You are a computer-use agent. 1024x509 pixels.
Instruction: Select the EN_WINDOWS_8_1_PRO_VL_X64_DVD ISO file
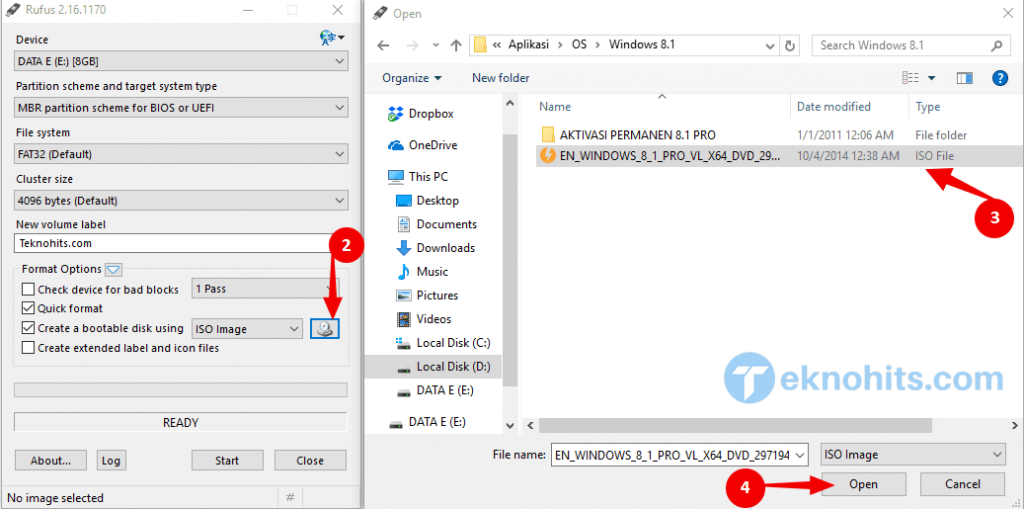pos(780,156)
